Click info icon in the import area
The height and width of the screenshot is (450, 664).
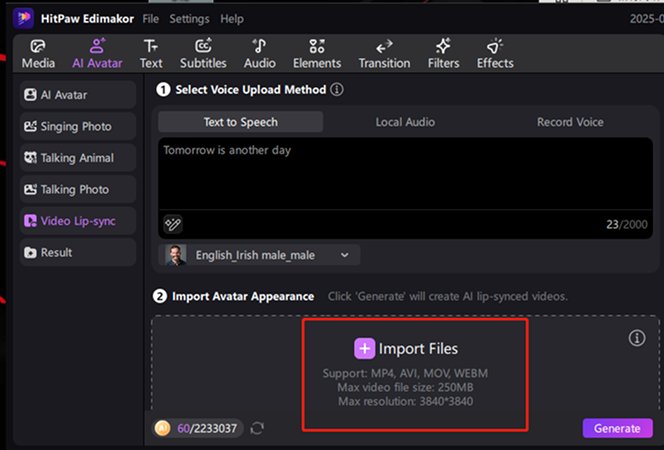(637, 338)
